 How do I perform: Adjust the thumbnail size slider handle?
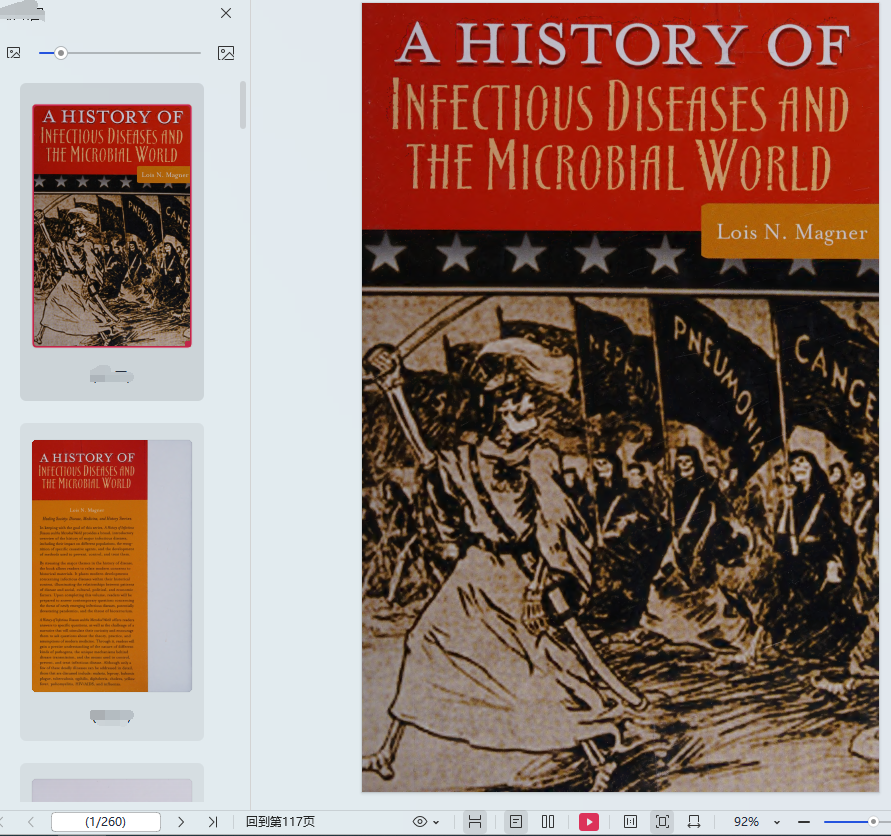click(x=61, y=53)
